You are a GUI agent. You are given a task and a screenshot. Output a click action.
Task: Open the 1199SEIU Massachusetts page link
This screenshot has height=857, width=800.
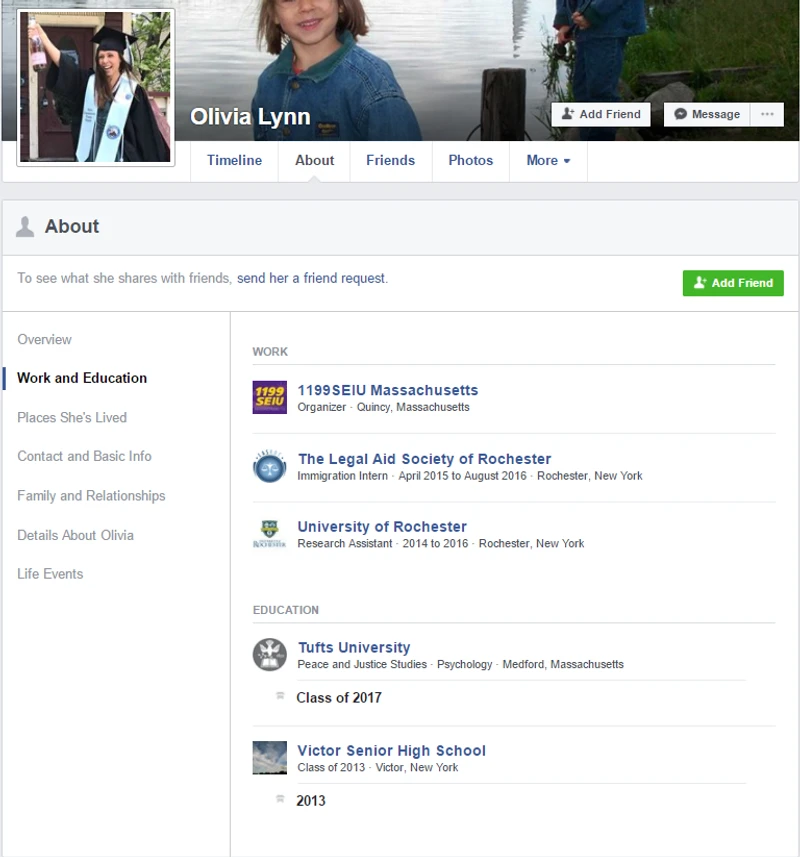pos(387,390)
